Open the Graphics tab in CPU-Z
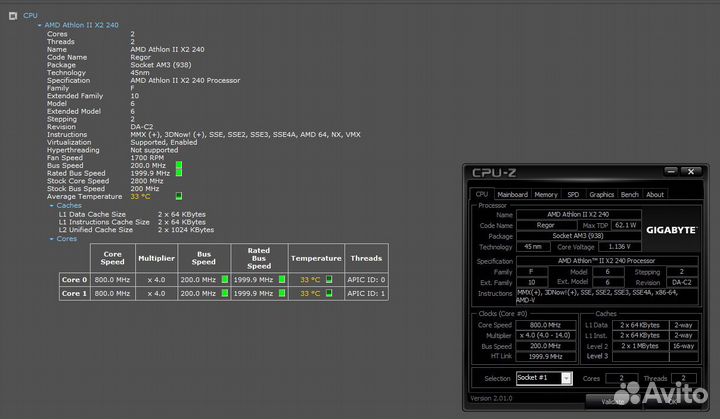720x419 pixels. 601,194
